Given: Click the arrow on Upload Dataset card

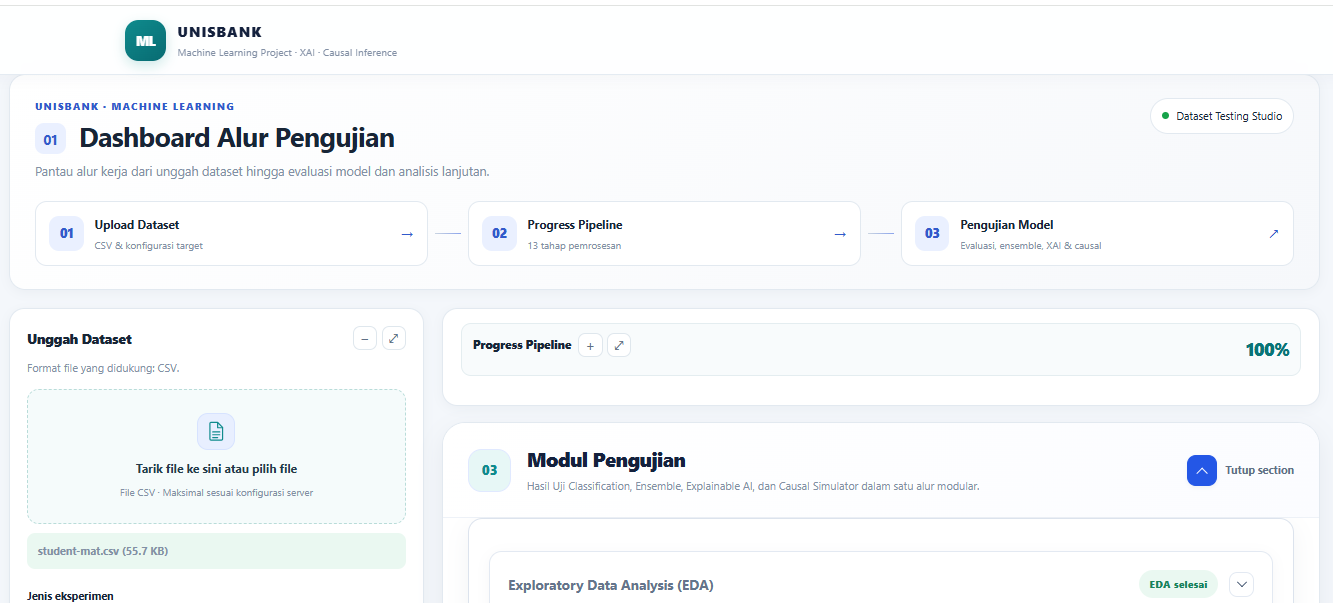Looking at the screenshot, I should [x=407, y=234].
